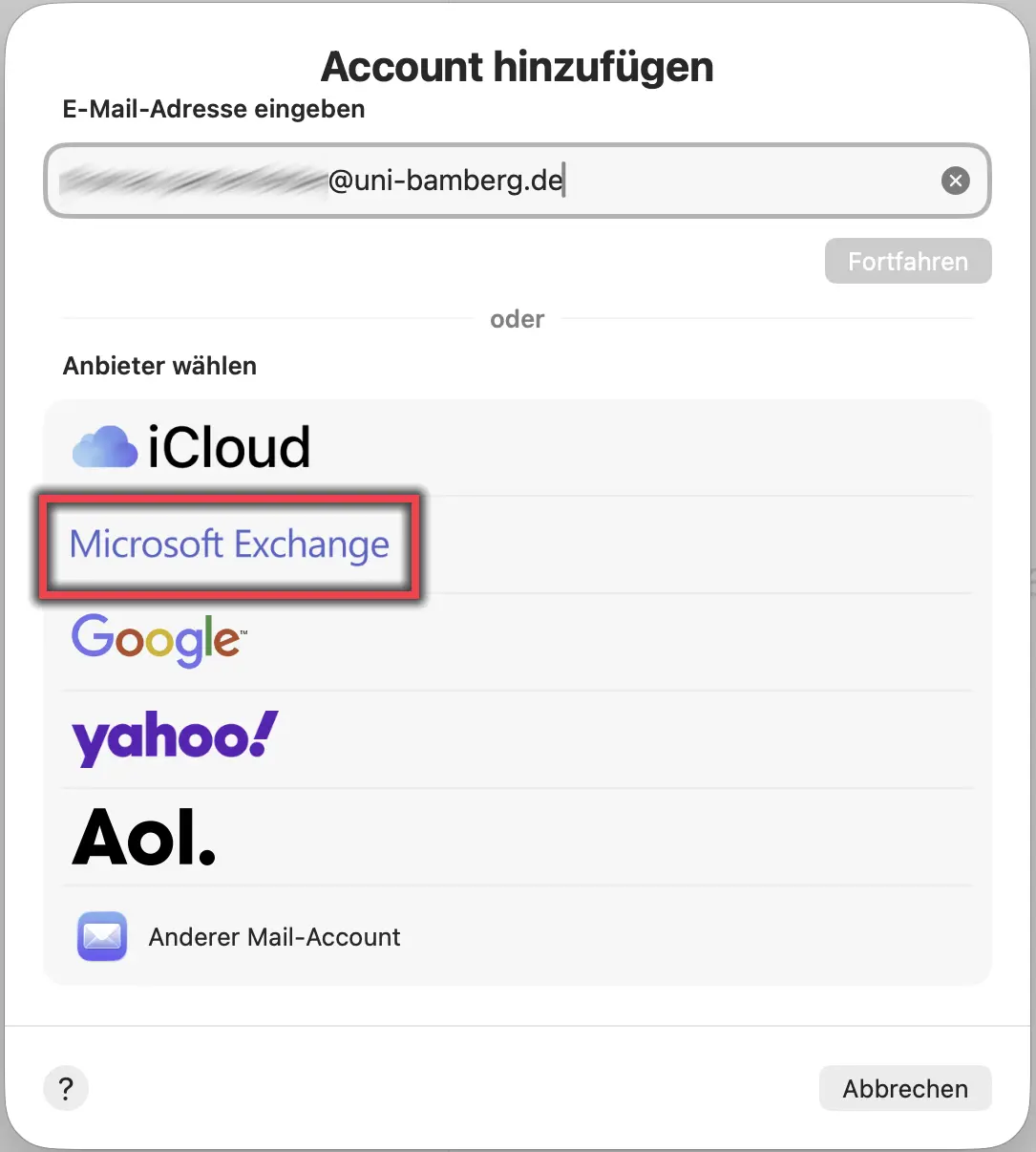Clear the email address with the X icon
Viewport: 1036px width, 1152px height.
pyautogui.click(x=955, y=181)
